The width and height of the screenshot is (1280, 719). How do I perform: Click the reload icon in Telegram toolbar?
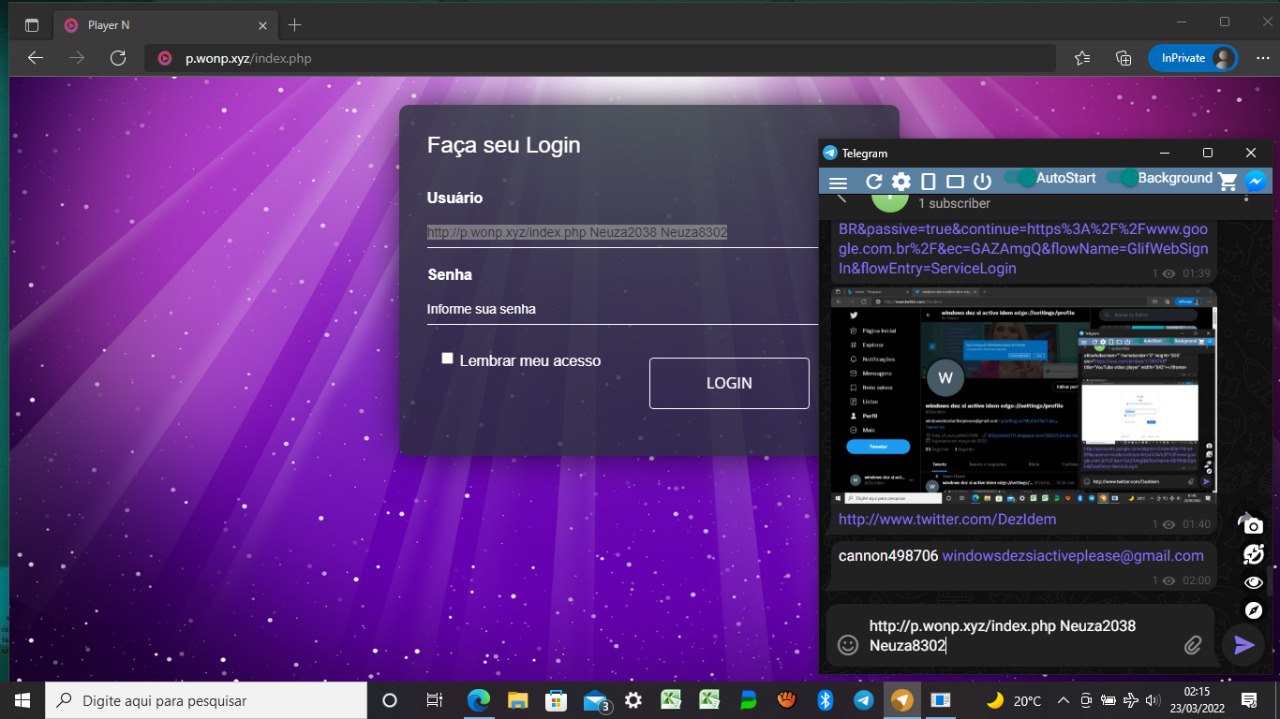tap(874, 182)
